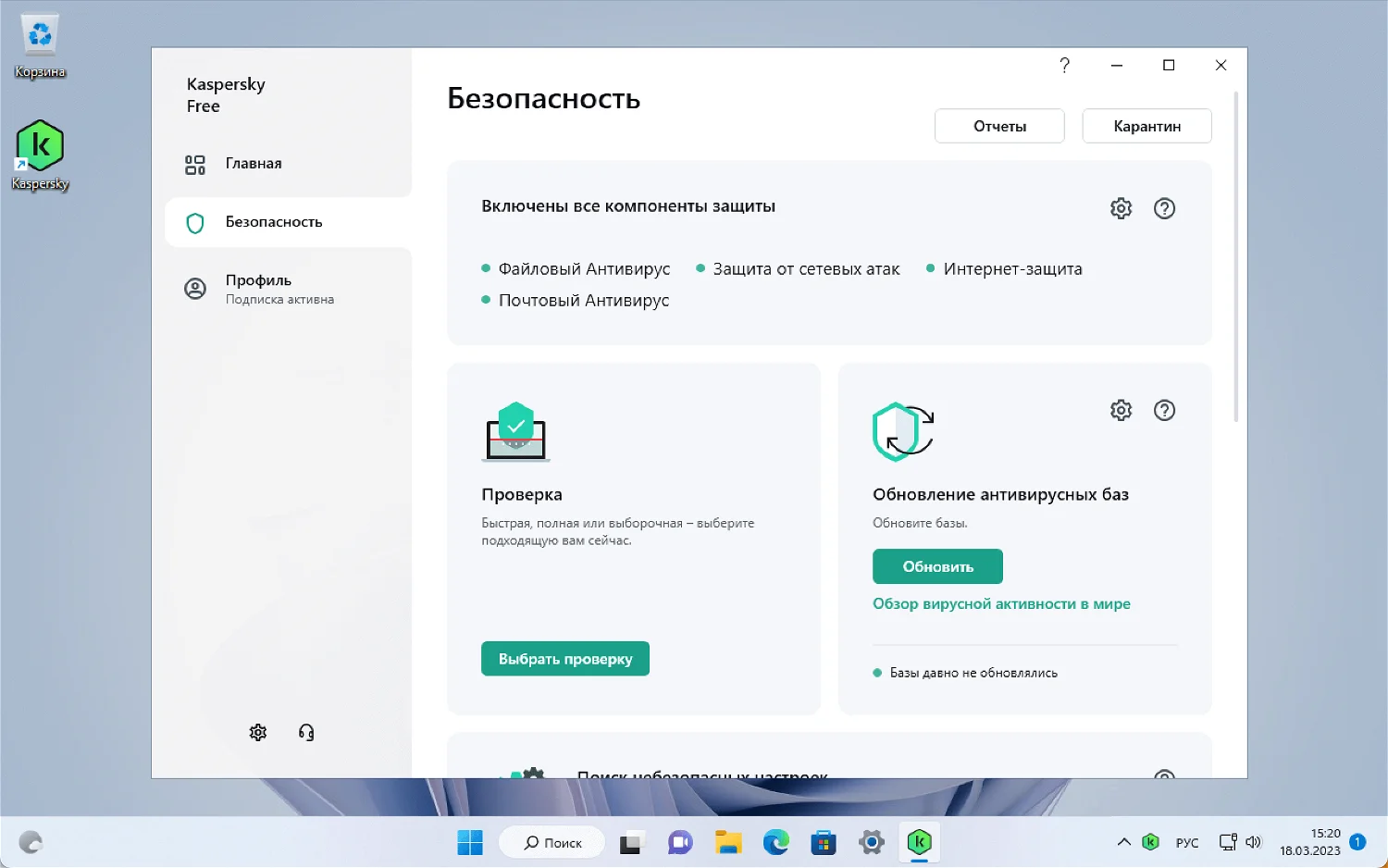This screenshot has height=868, width=1388.
Task: Open help for protection components card
Action: click(1164, 208)
